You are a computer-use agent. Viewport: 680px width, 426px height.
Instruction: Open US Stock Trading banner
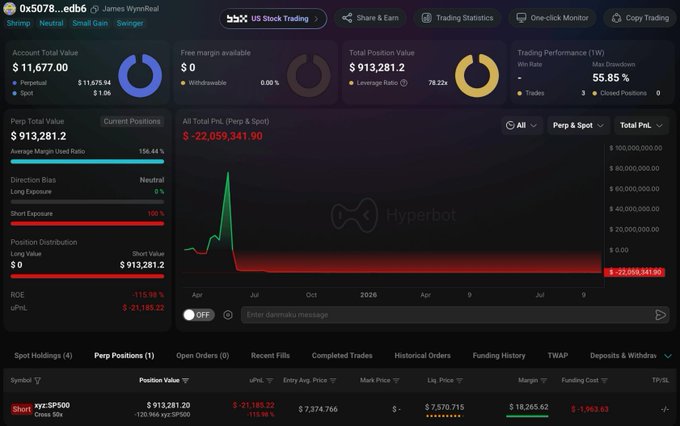pyautogui.click(x=273, y=19)
